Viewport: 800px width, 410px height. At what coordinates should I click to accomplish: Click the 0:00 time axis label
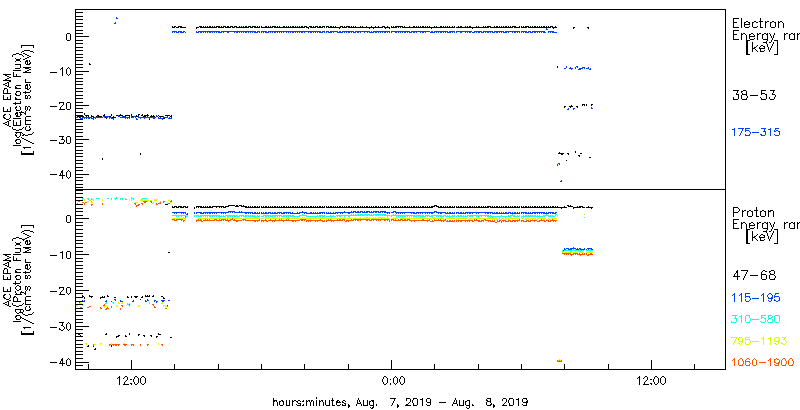(393, 381)
